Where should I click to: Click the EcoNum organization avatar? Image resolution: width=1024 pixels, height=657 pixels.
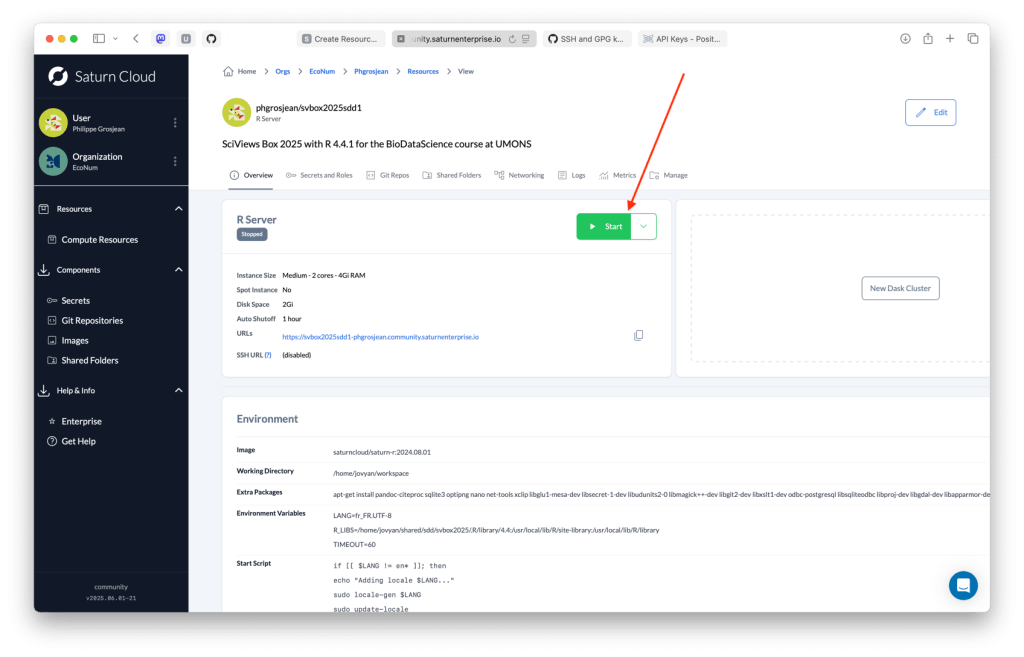point(54,161)
